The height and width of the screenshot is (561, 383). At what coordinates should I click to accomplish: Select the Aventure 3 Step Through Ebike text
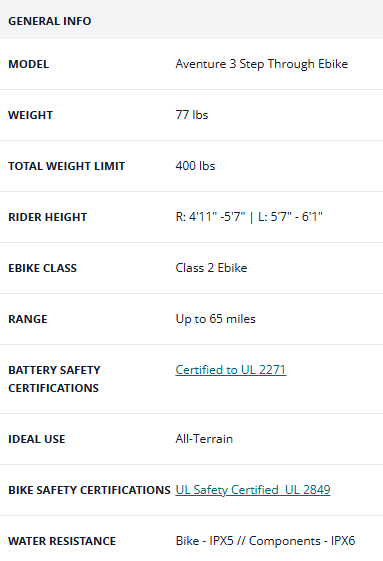(262, 64)
